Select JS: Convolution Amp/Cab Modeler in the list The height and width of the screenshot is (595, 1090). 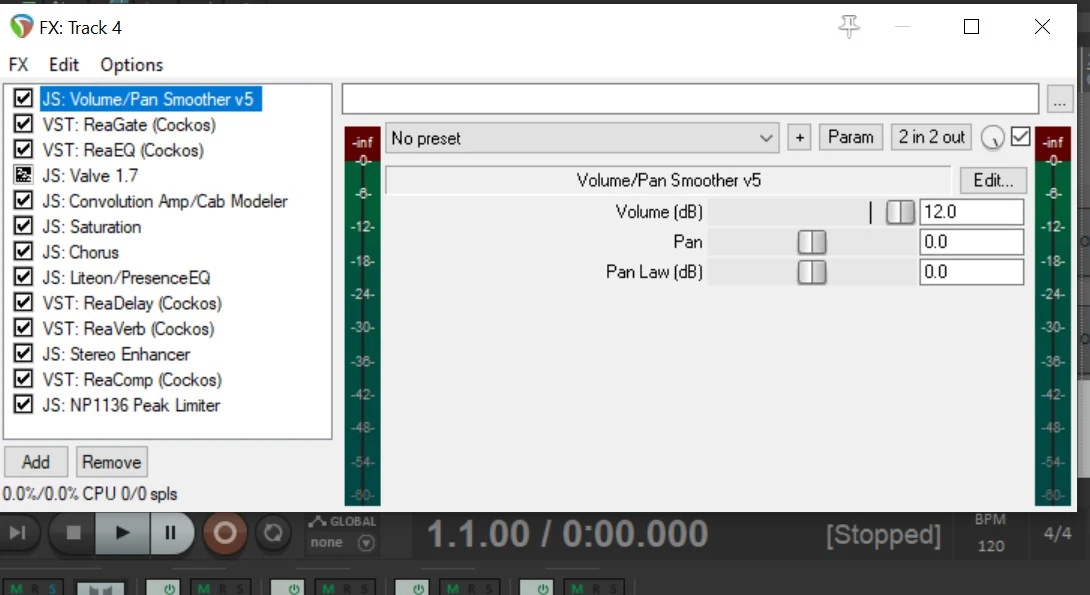[x=165, y=201]
